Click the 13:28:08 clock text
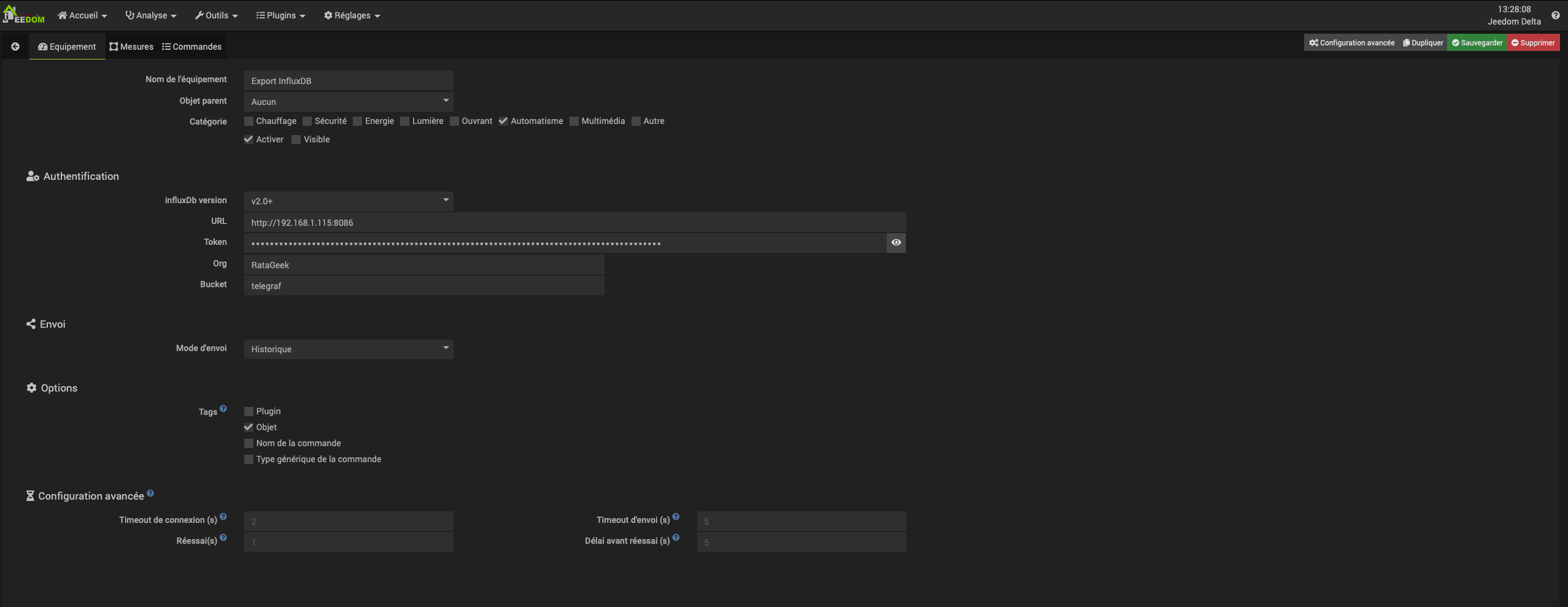The height and width of the screenshot is (607, 1568). pyautogui.click(x=1514, y=9)
